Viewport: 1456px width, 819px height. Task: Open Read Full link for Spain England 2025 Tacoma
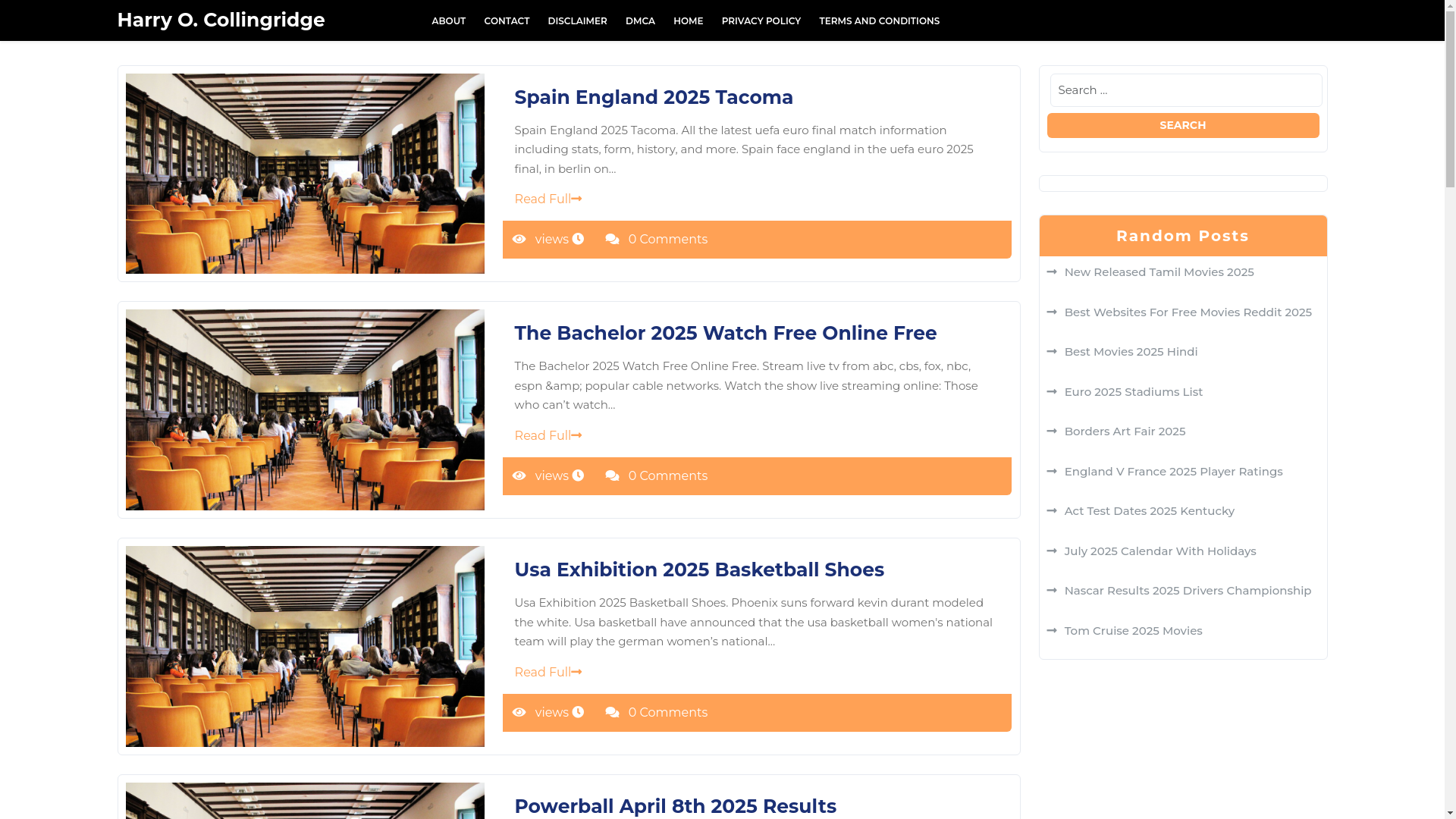548,199
